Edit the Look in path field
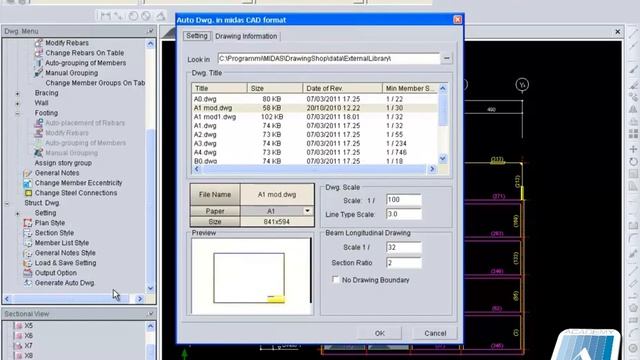Viewport: 640px width, 360px height. tap(329, 58)
